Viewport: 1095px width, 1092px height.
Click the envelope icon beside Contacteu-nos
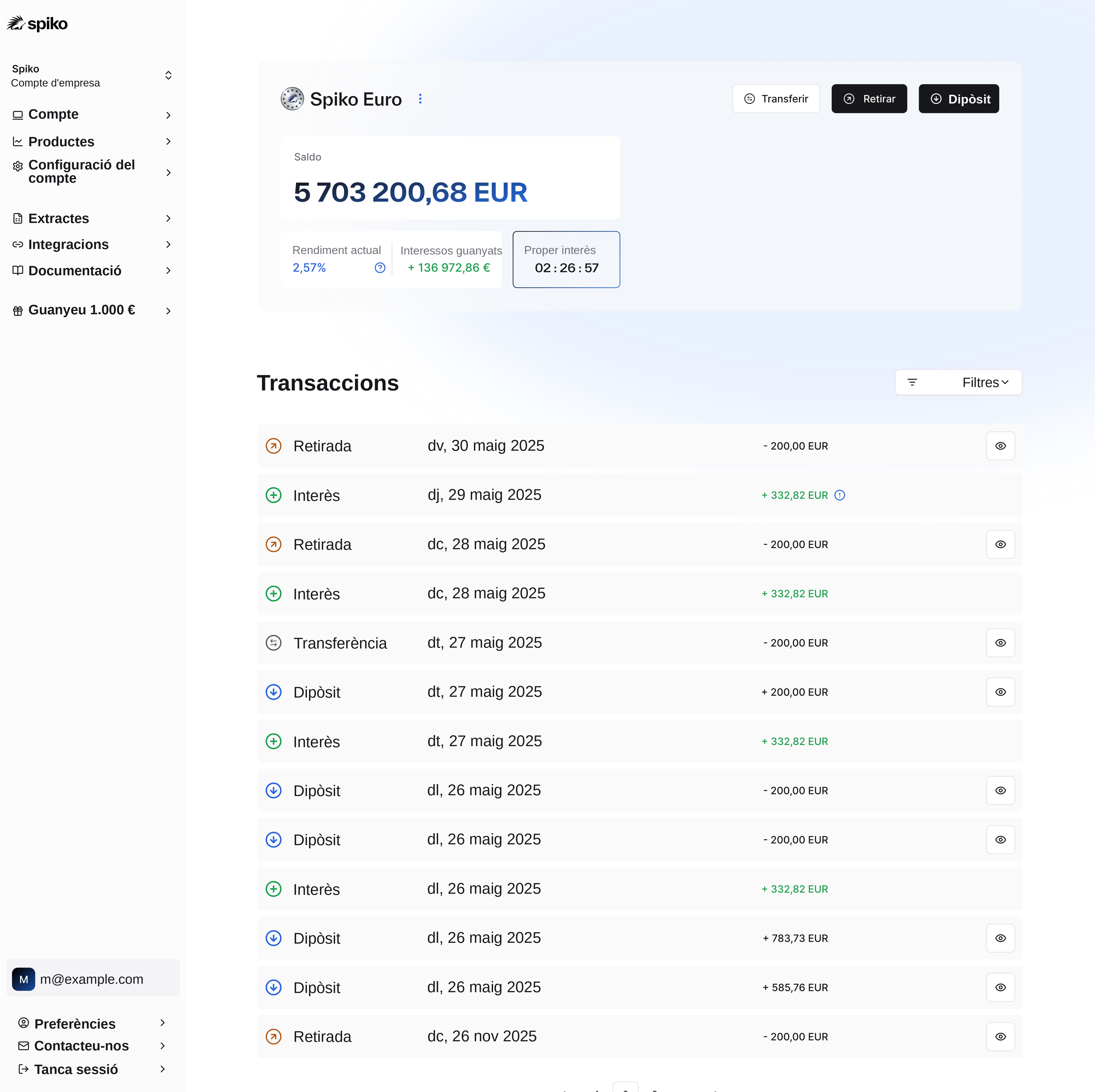click(x=24, y=1046)
